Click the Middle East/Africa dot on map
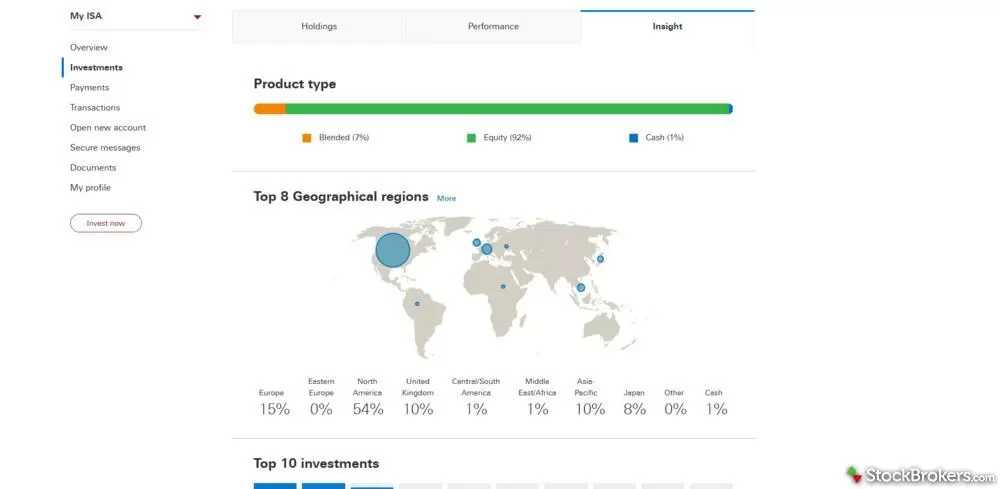 tap(503, 286)
